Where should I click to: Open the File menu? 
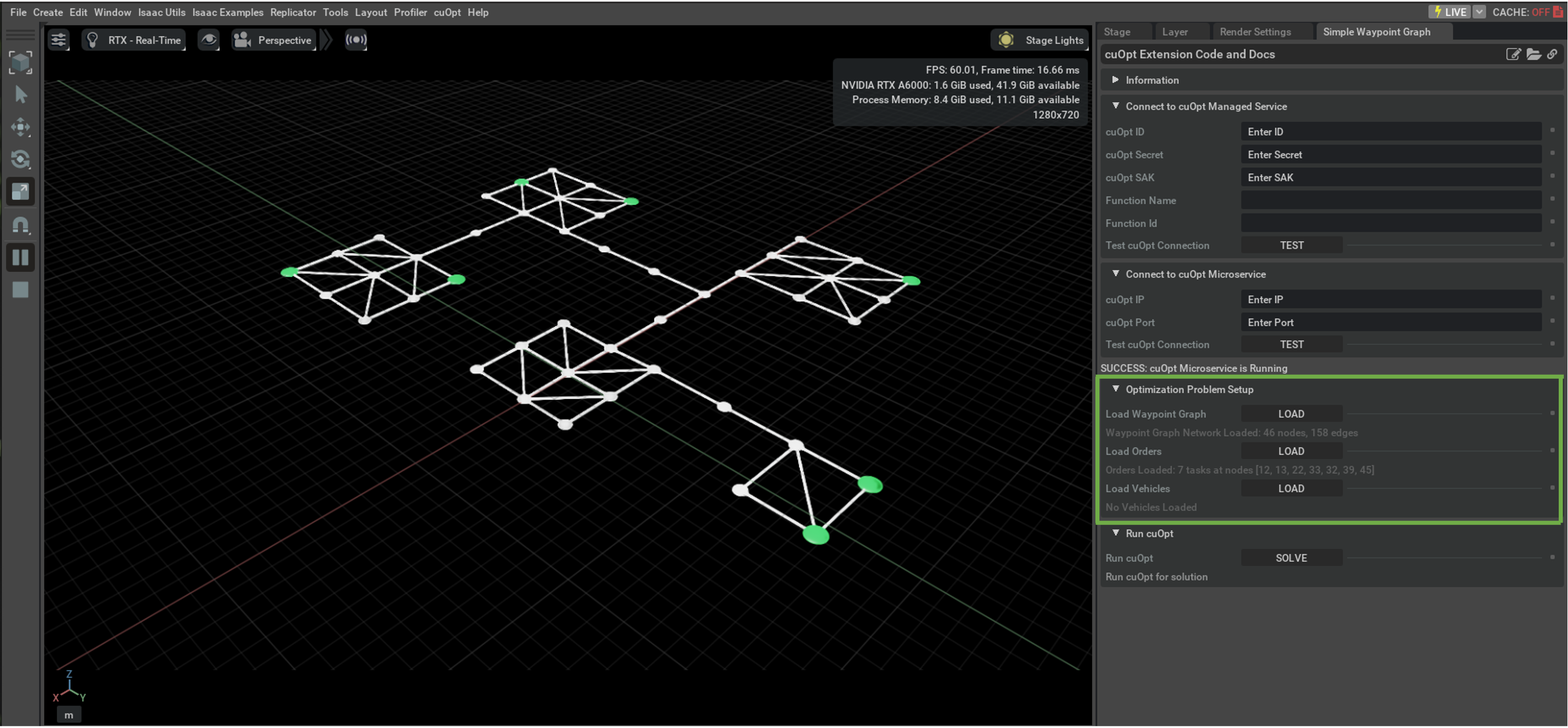[18, 12]
